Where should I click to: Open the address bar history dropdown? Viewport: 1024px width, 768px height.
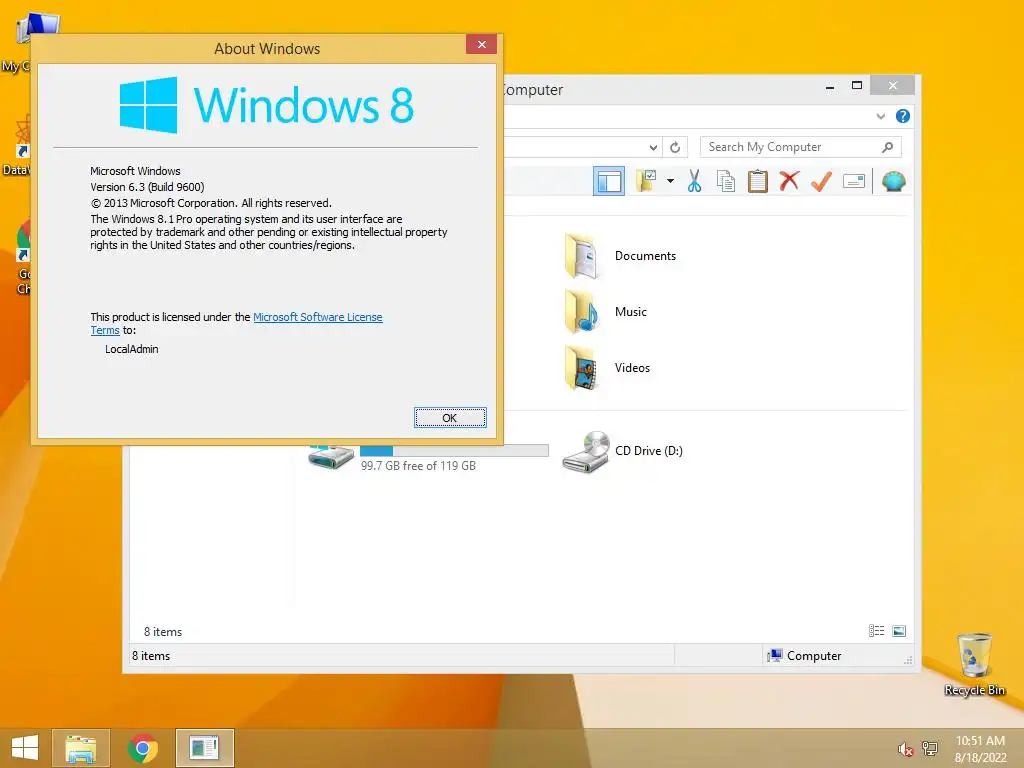[653, 148]
